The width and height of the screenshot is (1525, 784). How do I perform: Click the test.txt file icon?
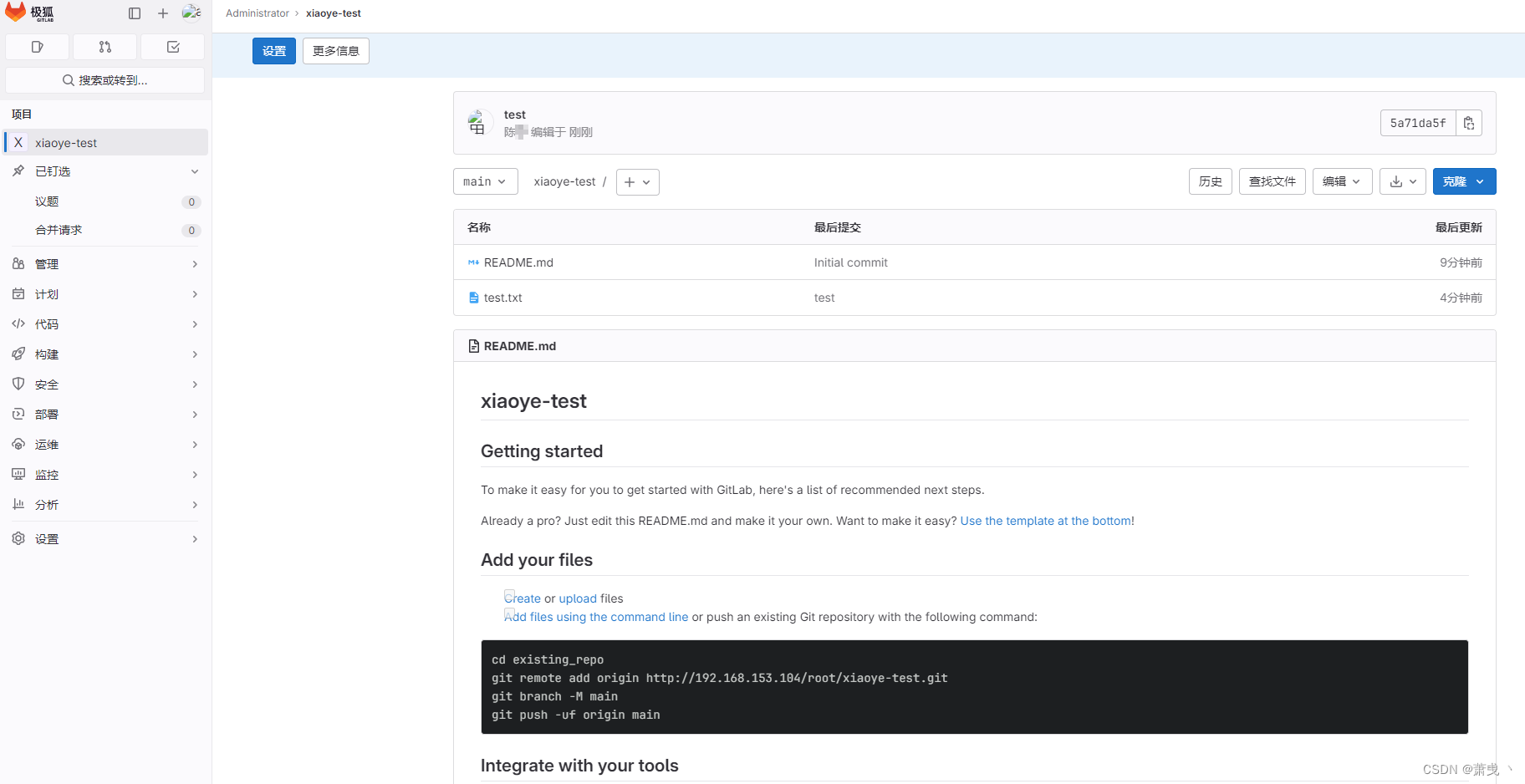pyautogui.click(x=474, y=298)
